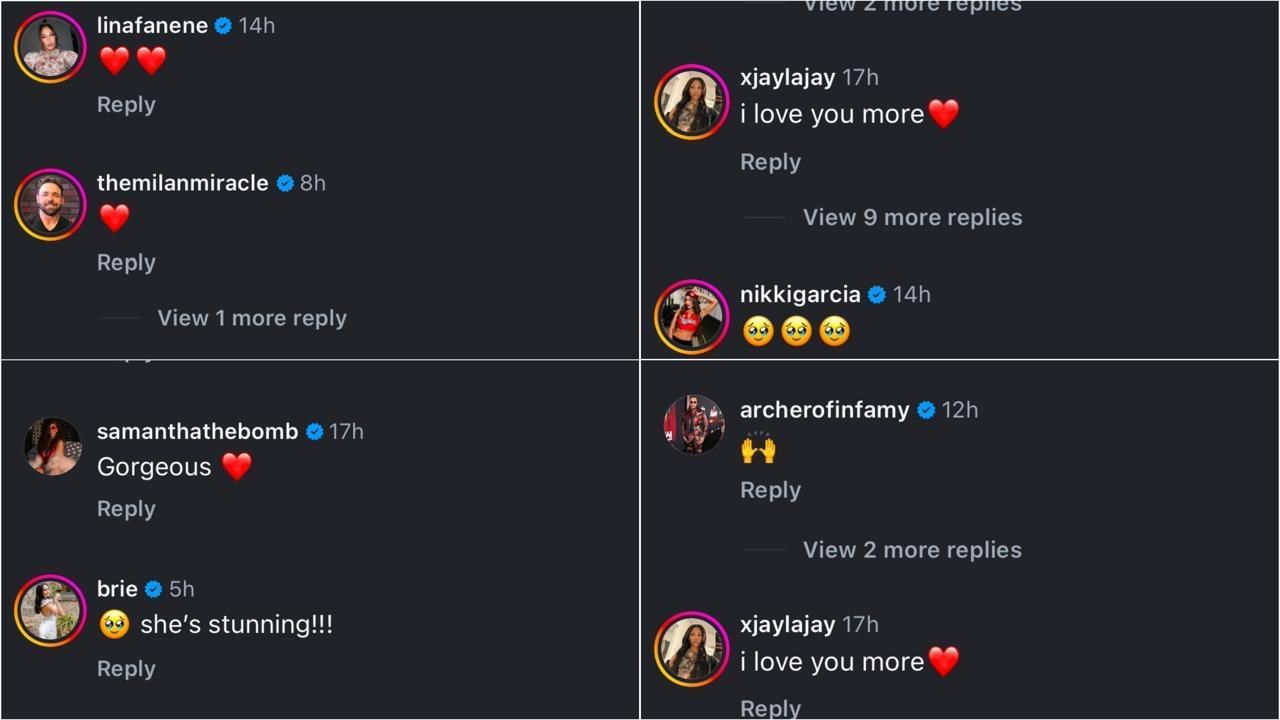Reply to themilanmiracle's comment
This screenshot has width=1280, height=720.
pos(126,263)
